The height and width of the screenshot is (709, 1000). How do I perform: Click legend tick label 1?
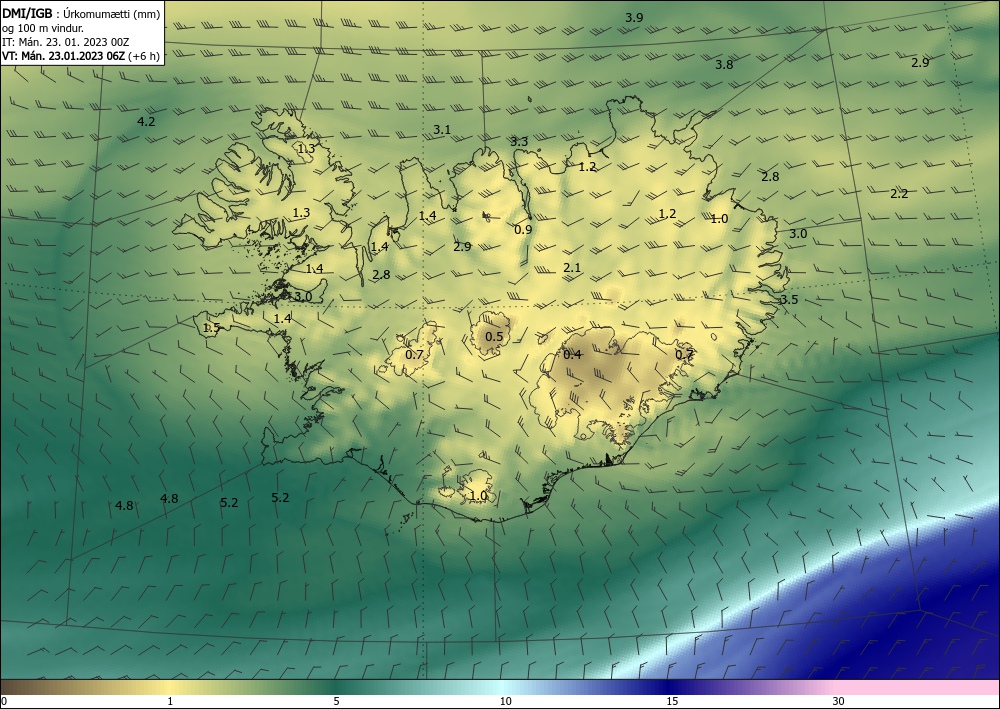click(170, 702)
